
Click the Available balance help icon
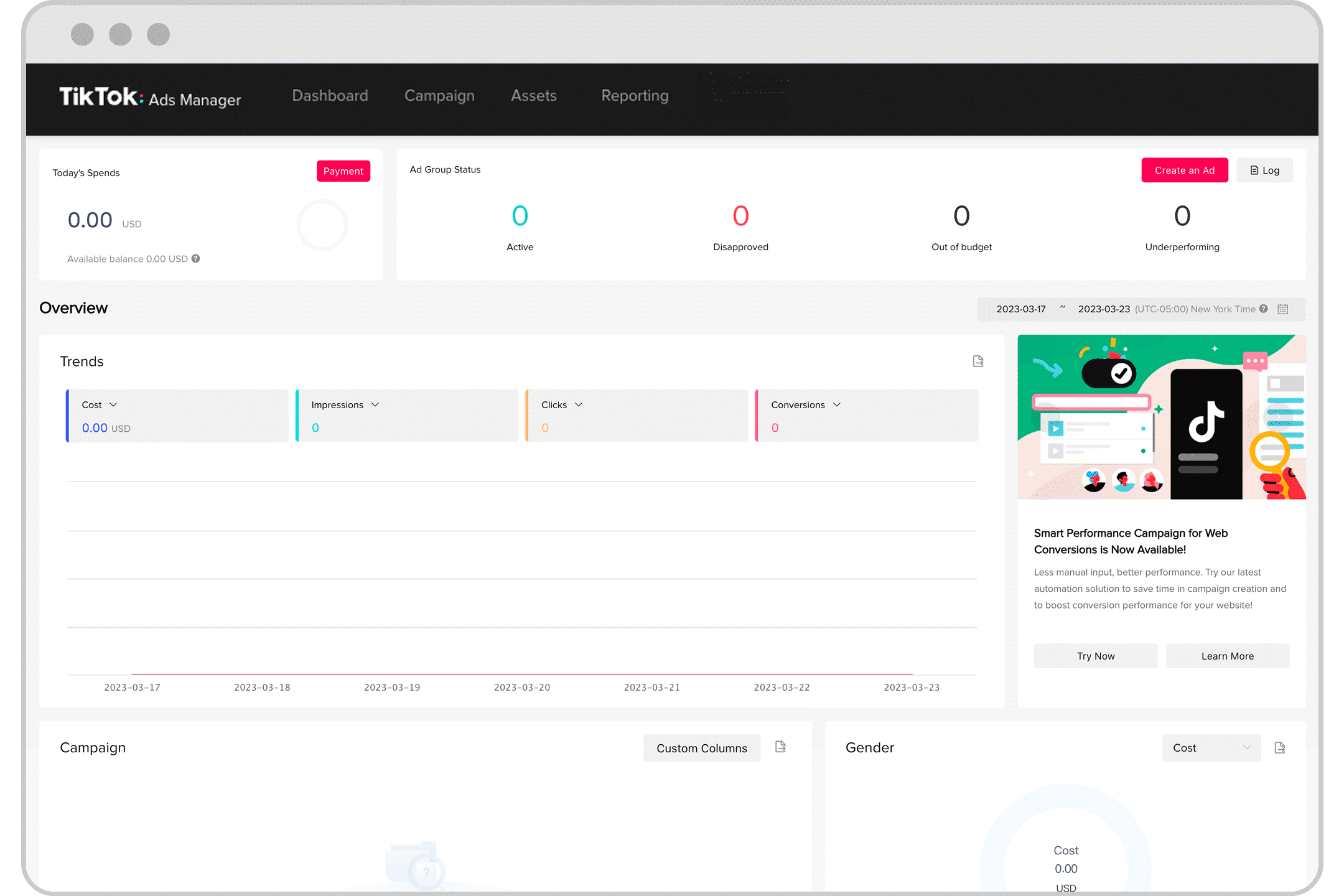click(x=196, y=259)
